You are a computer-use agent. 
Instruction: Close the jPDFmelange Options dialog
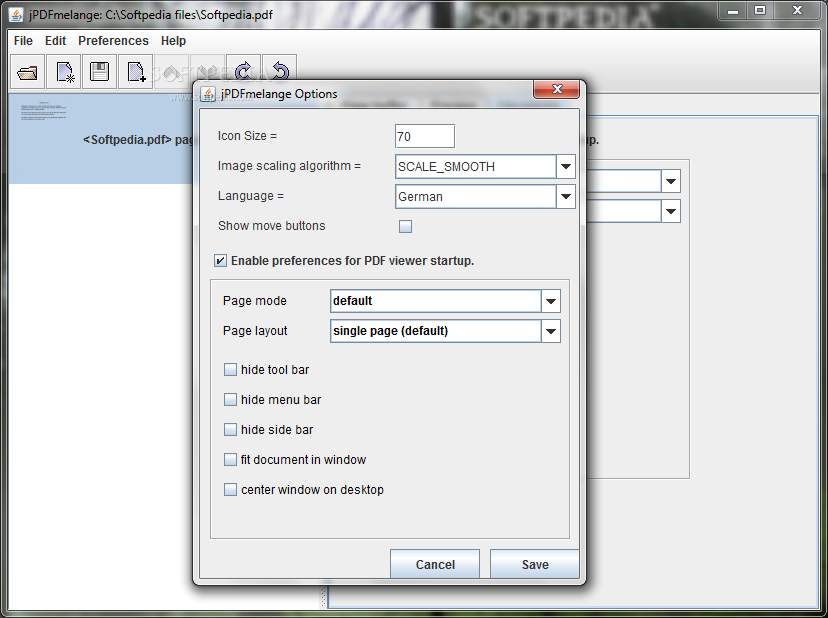[557, 89]
